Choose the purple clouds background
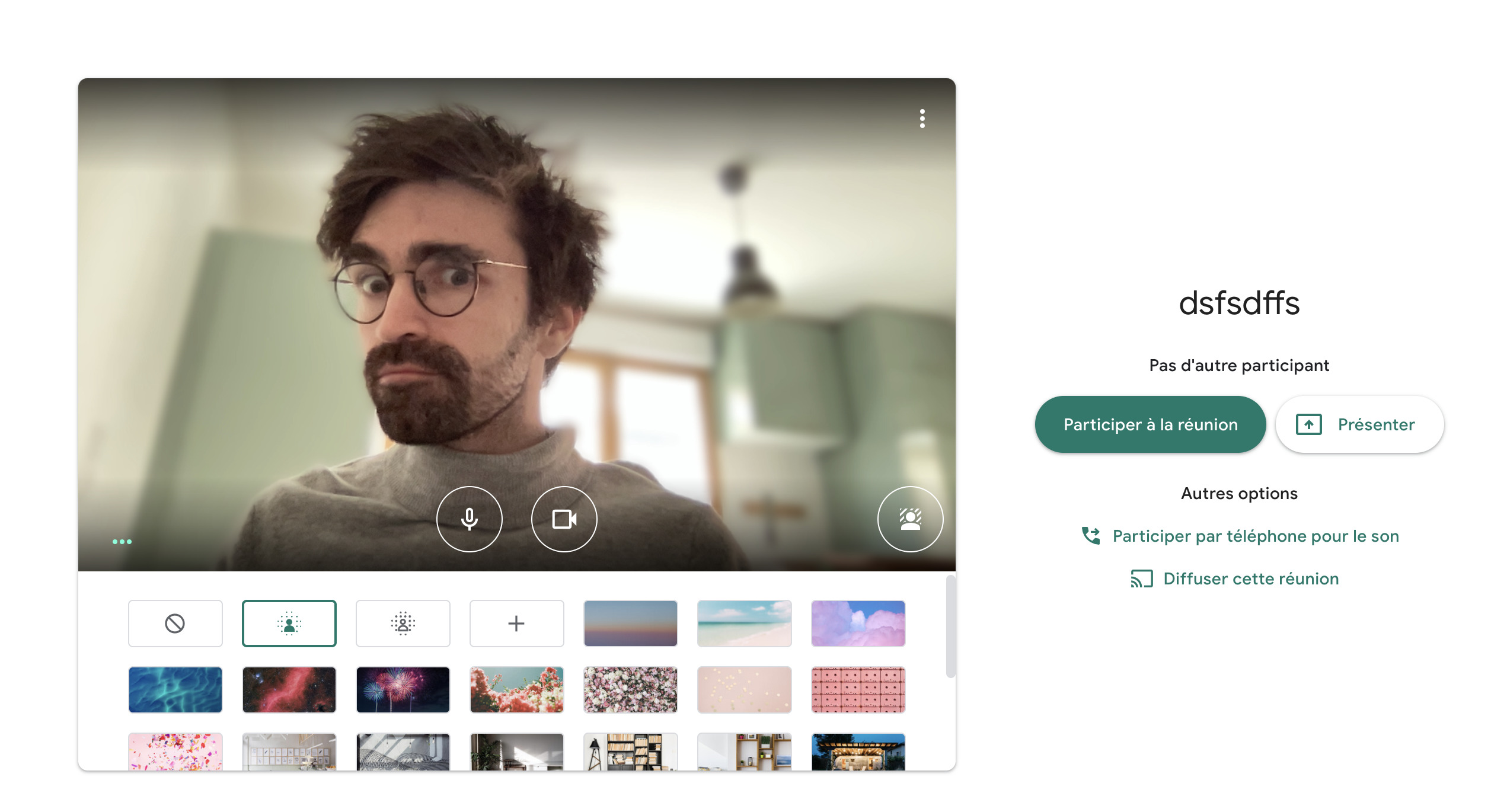The width and height of the screenshot is (1507, 812). coord(858,624)
